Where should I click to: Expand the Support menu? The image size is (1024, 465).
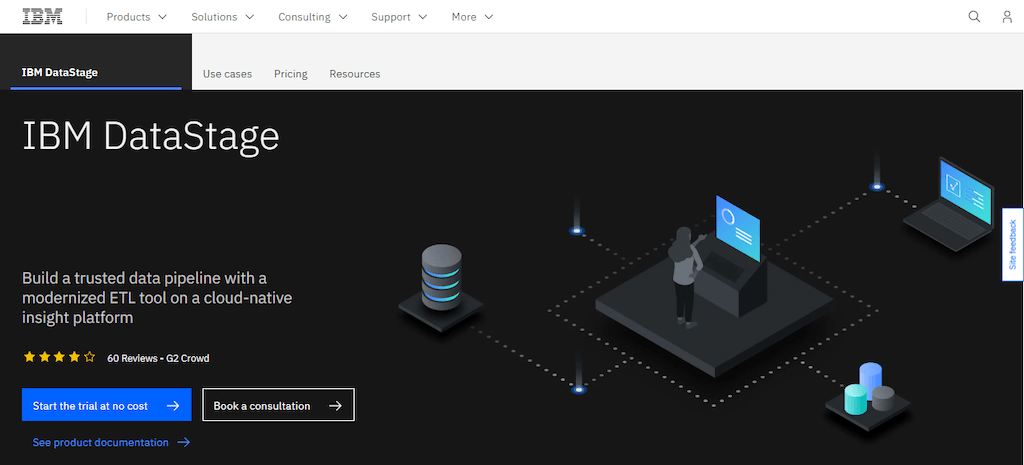tap(399, 17)
